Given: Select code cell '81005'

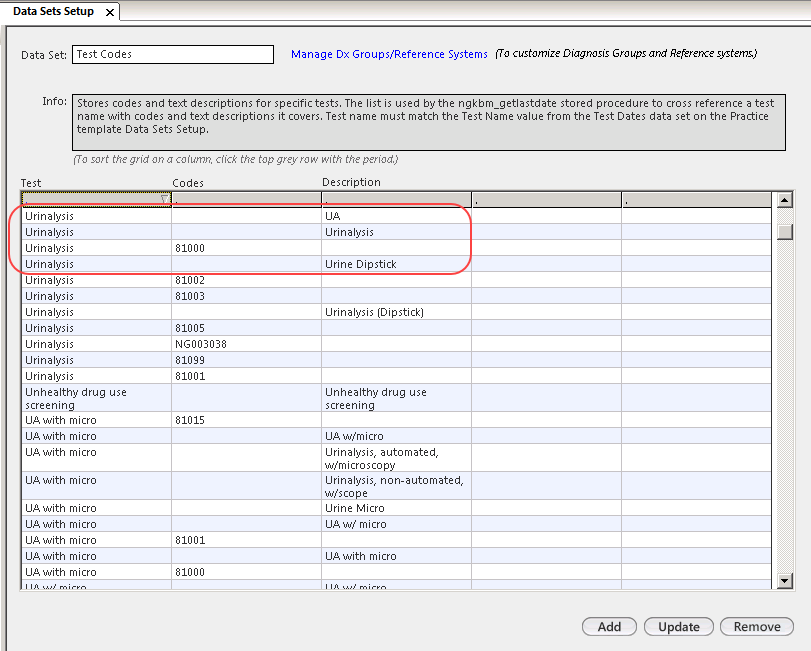Looking at the screenshot, I should click(246, 328).
